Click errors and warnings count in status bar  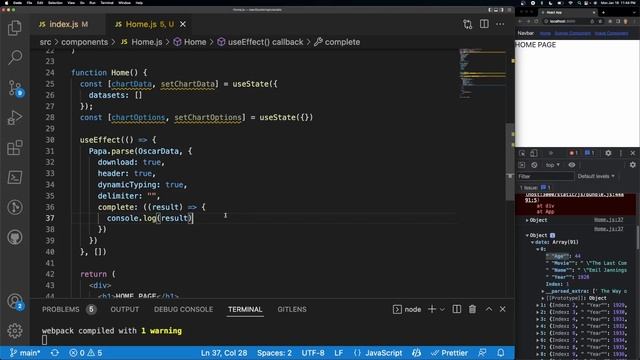[x=86, y=353]
